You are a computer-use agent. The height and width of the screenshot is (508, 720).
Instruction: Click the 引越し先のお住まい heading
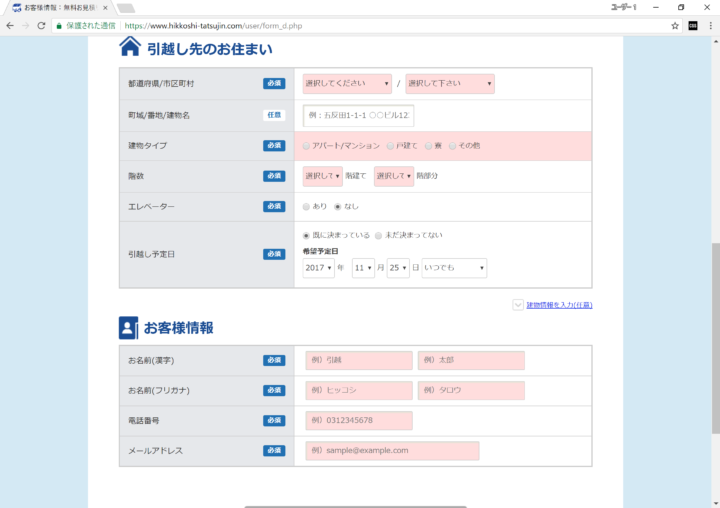209,49
